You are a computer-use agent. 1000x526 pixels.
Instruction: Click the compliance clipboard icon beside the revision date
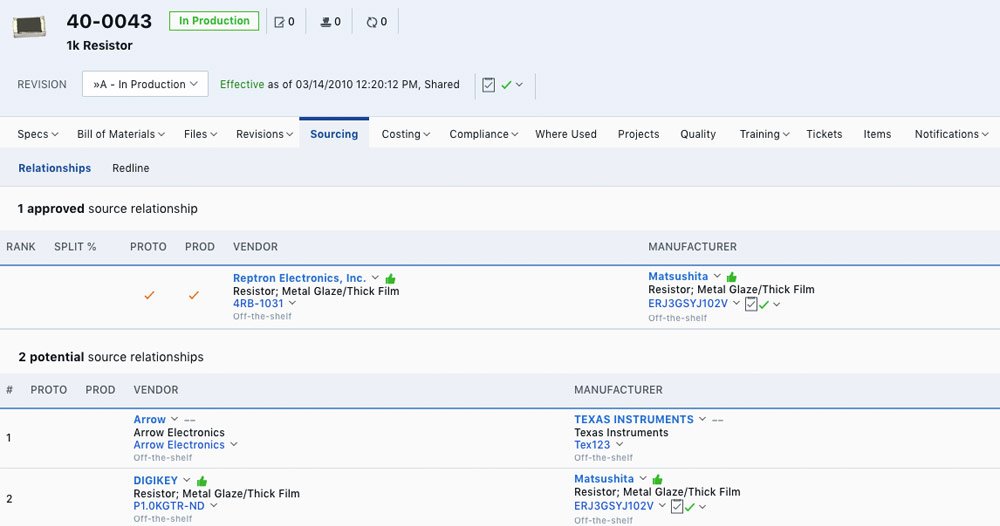[488, 85]
